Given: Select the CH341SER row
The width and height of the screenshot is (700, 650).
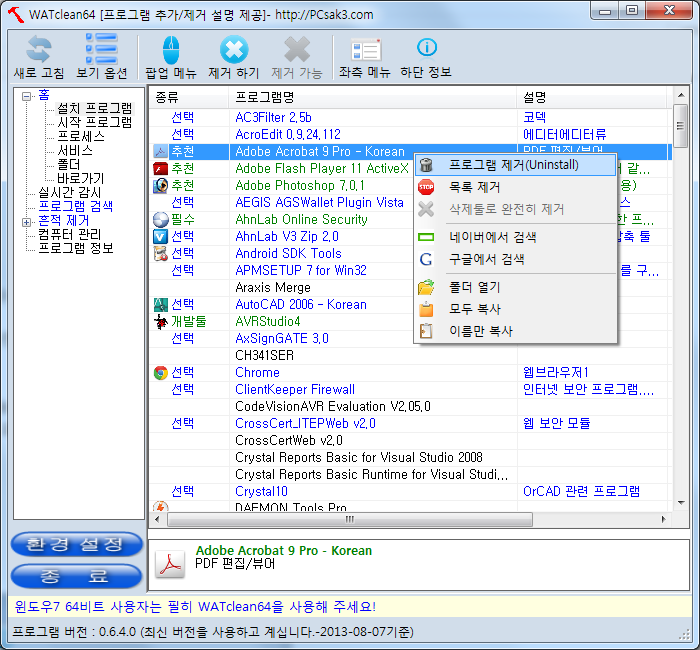Looking at the screenshot, I should (410, 355).
